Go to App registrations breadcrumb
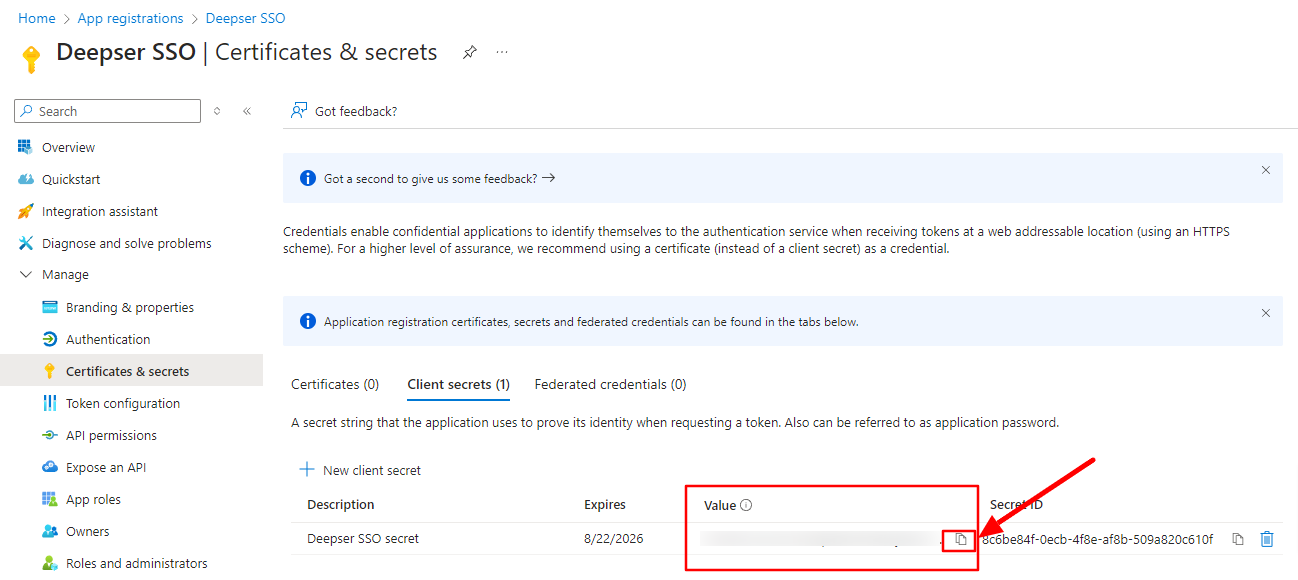The height and width of the screenshot is (580, 1298). [130, 18]
